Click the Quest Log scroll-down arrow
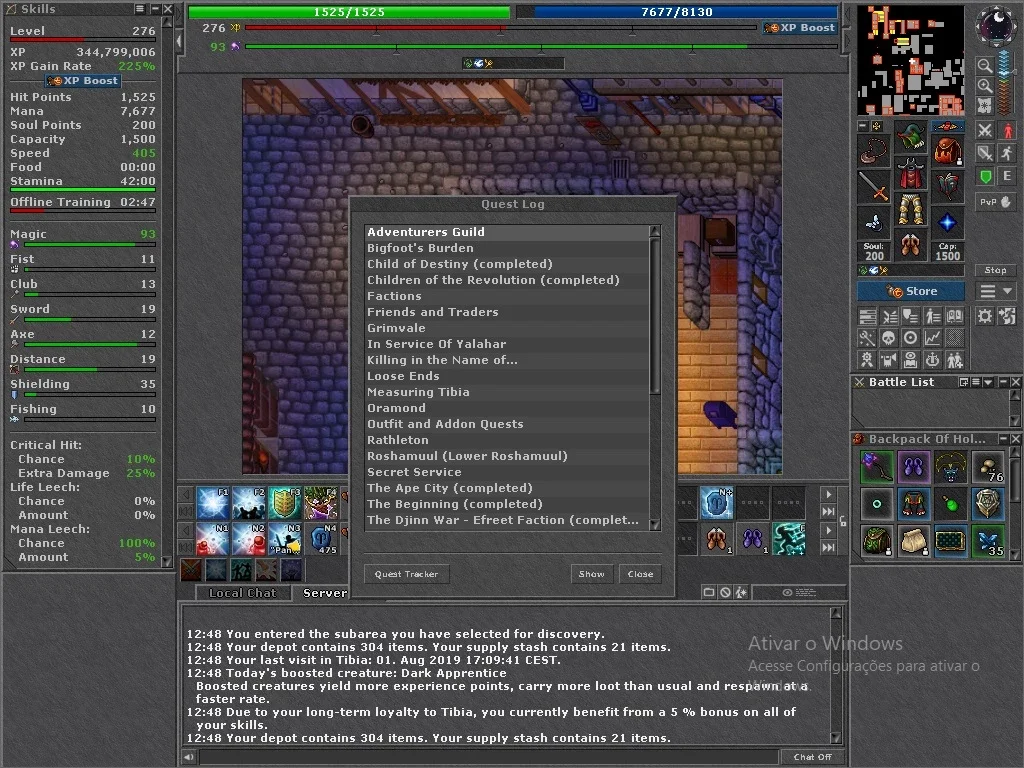This screenshot has height=768, width=1024. pyautogui.click(x=655, y=524)
